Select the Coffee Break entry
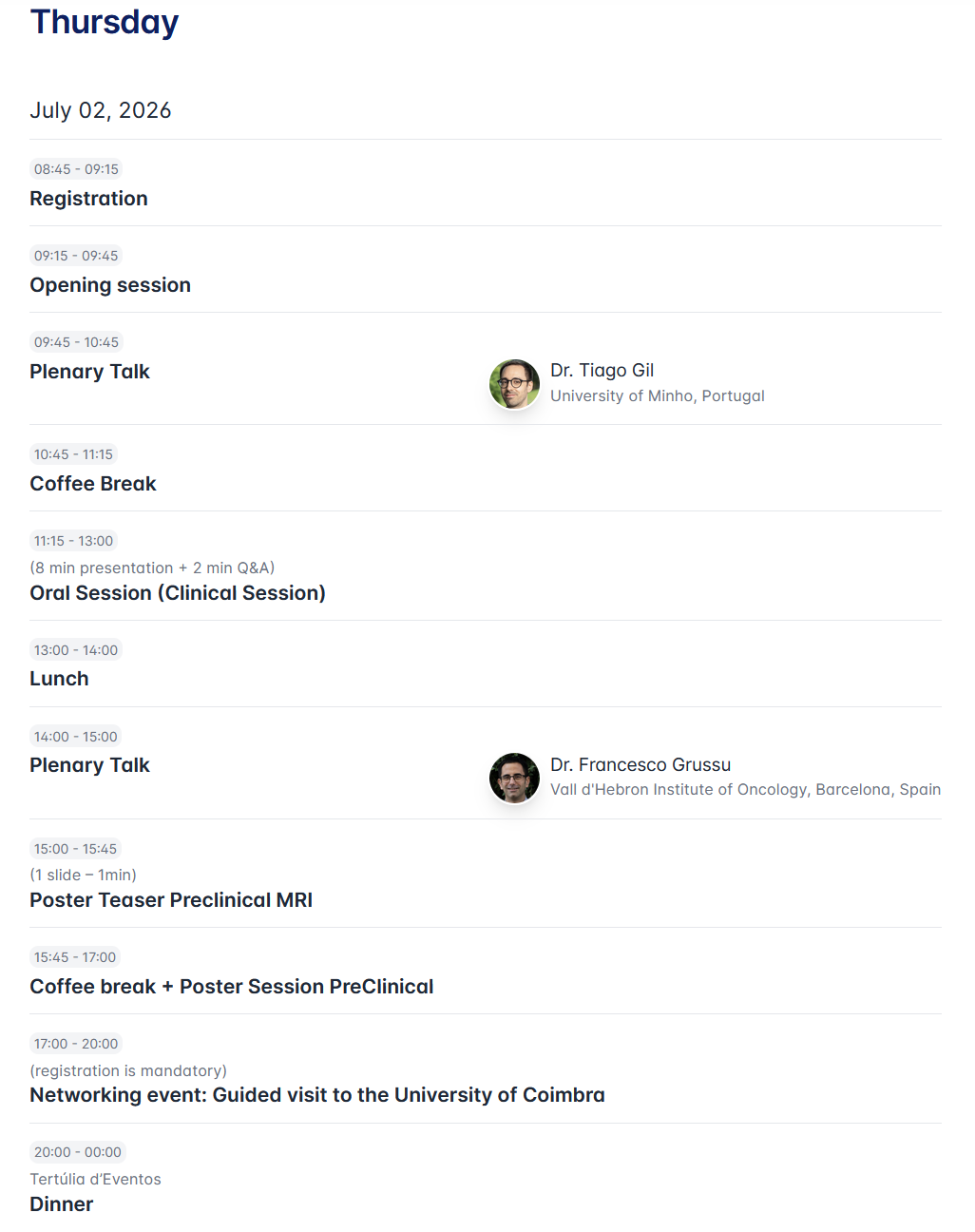The width and height of the screenshot is (975, 1232). (x=93, y=484)
